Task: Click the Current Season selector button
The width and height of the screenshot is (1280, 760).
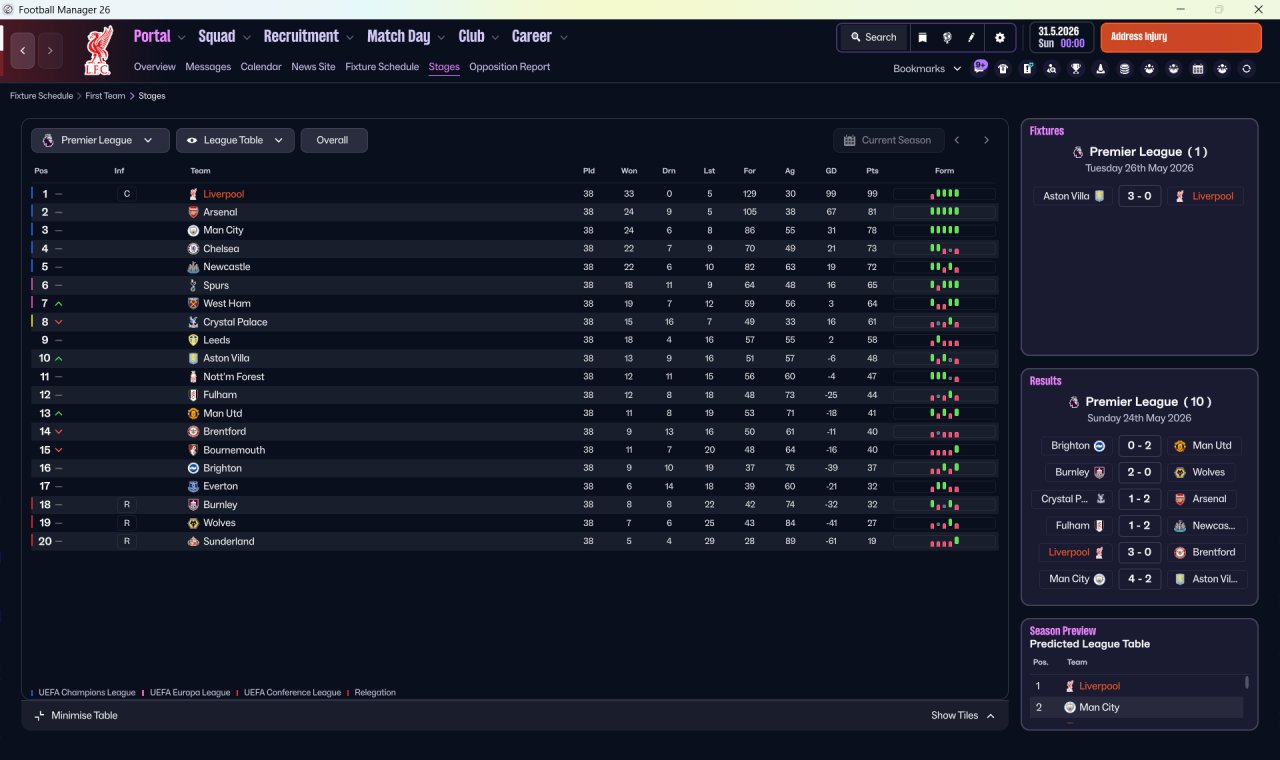Action: pos(888,140)
